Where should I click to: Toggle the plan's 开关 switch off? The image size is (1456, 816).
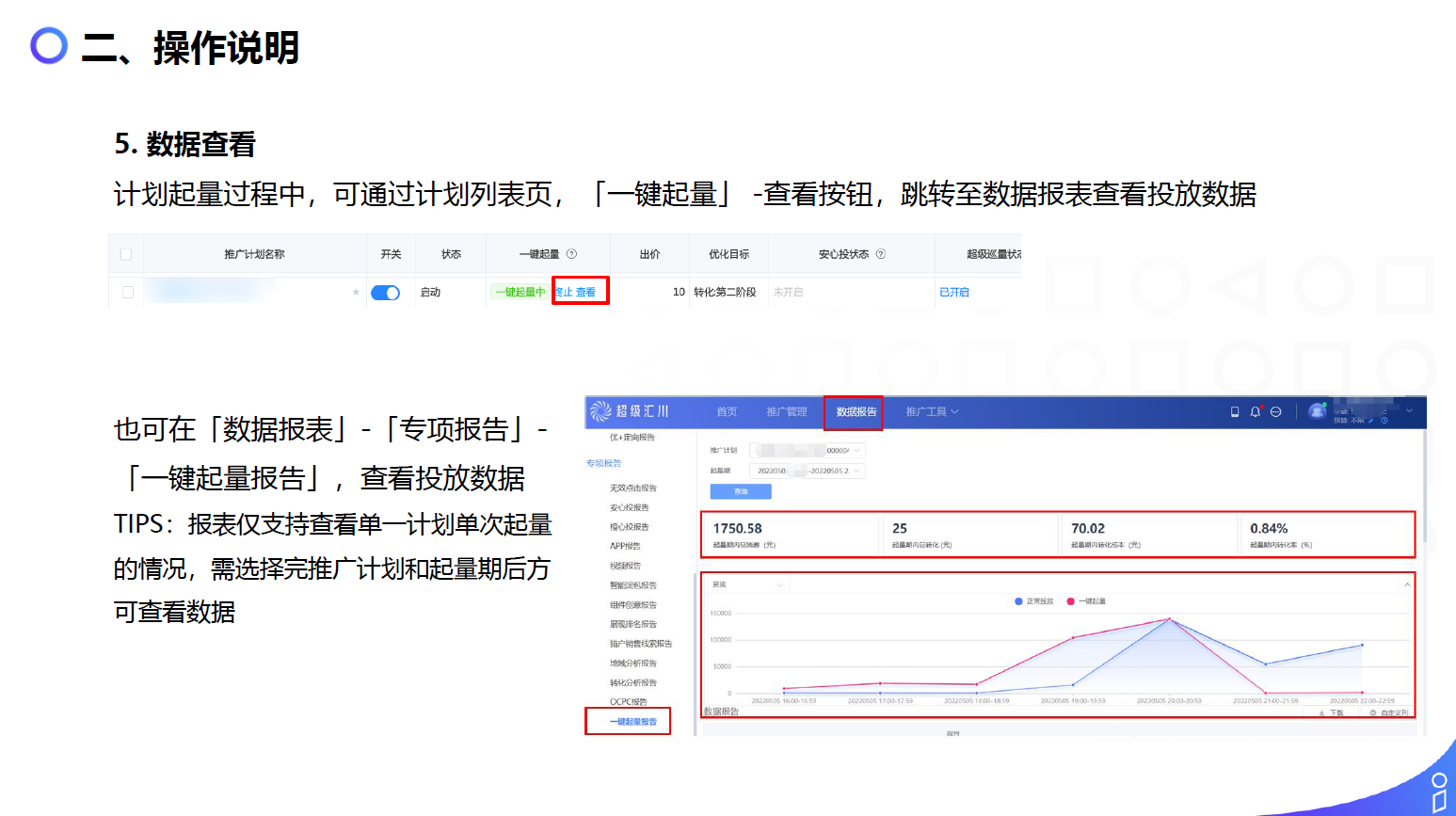385,293
